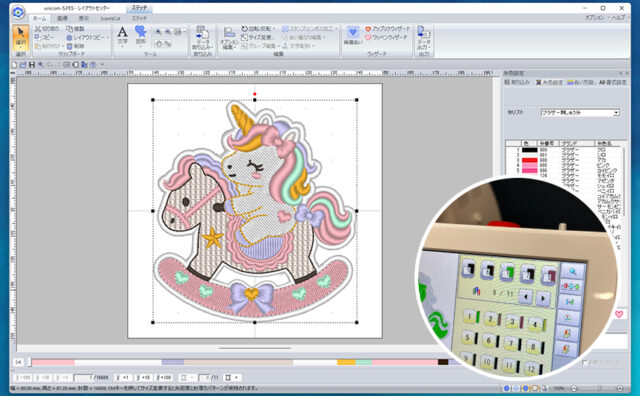
Task: Click the ワッペンウィザード patch wizard
Action: (386, 37)
